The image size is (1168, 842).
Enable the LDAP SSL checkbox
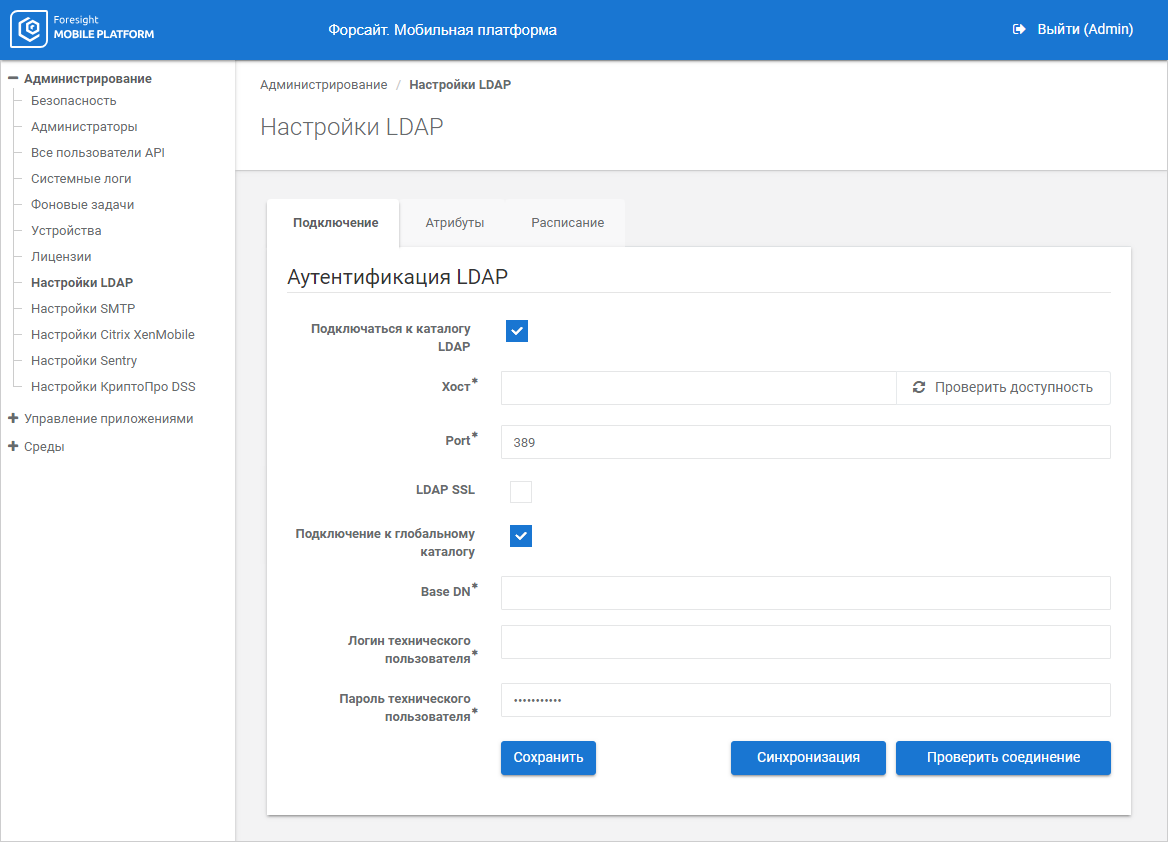521,491
